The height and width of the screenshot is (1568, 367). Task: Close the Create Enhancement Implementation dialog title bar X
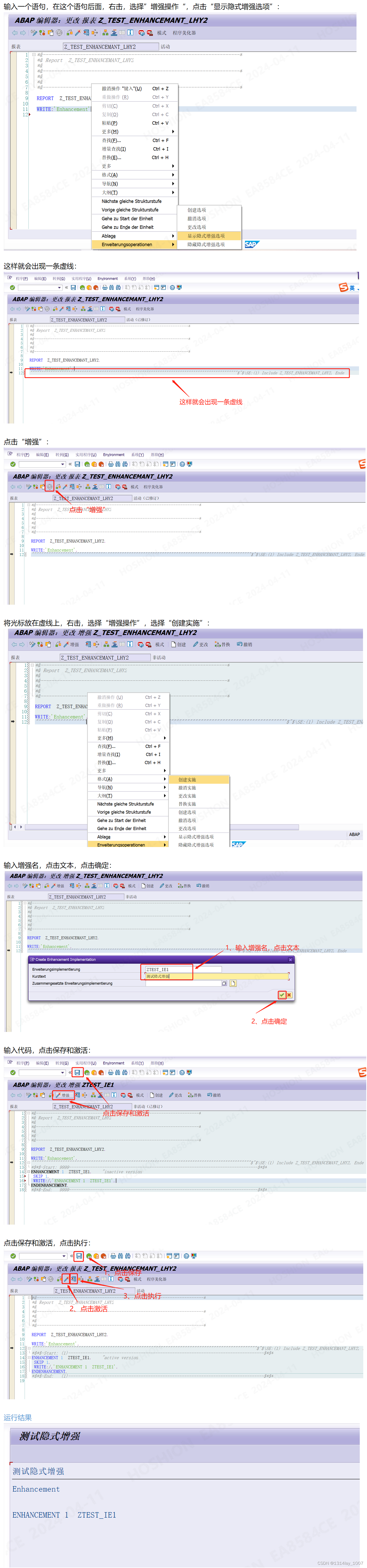290,959
